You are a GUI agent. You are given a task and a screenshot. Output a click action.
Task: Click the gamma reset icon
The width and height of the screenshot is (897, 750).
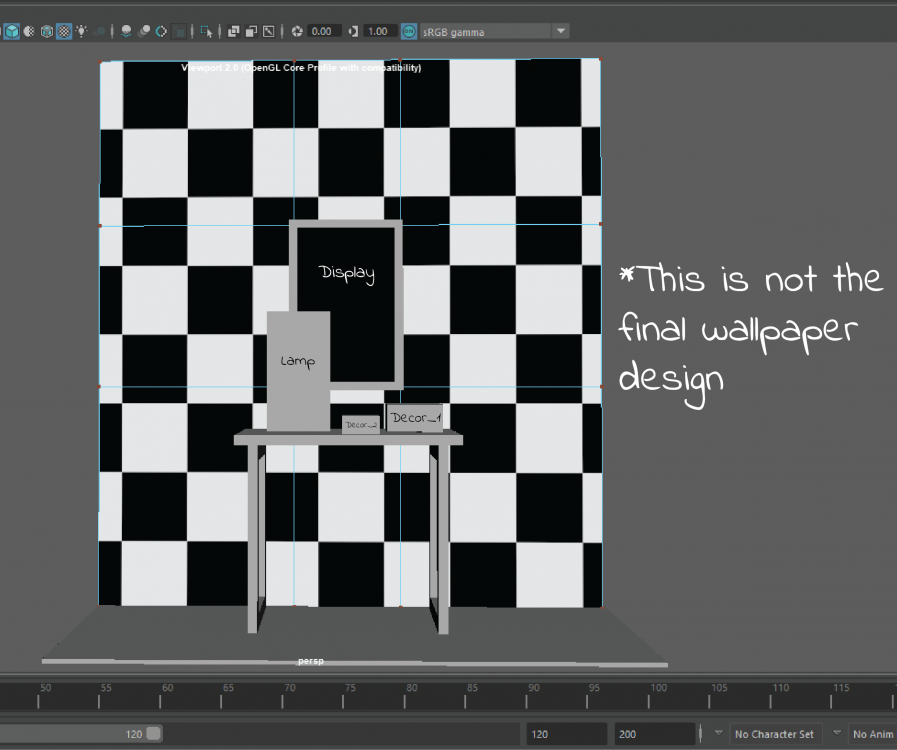pos(353,31)
